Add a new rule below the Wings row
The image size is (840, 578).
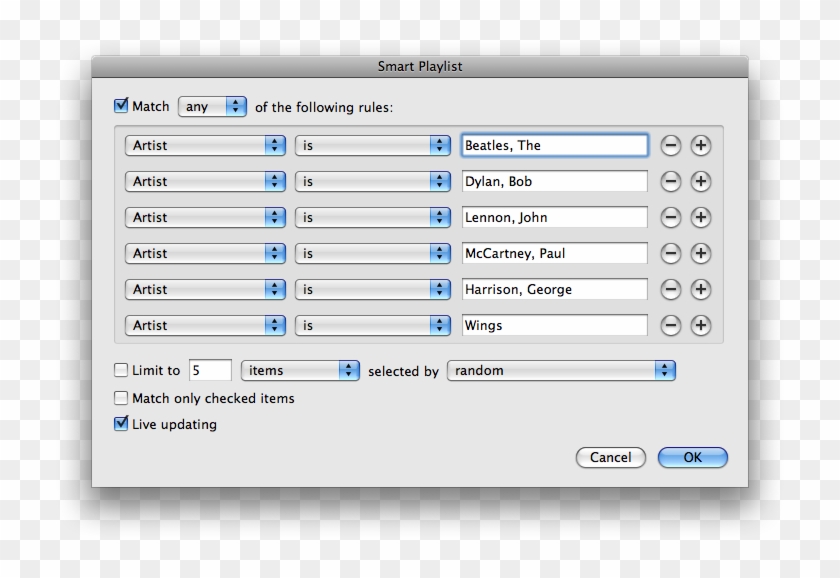(700, 325)
